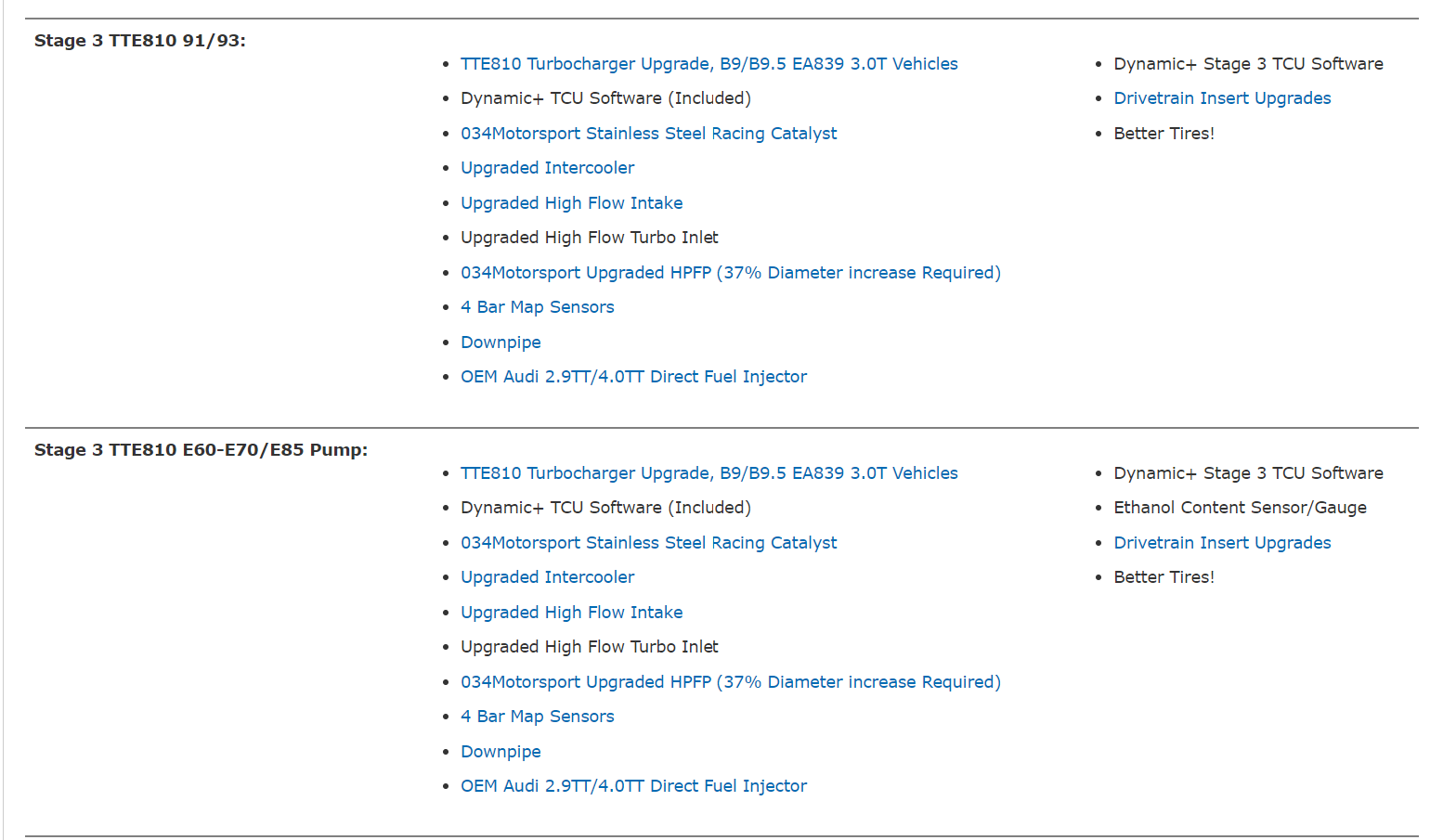This screenshot has width=1430, height=840.
Task: Open Upgraded High Flow Intake in 91/93 section
Action: tap(572, 203)
